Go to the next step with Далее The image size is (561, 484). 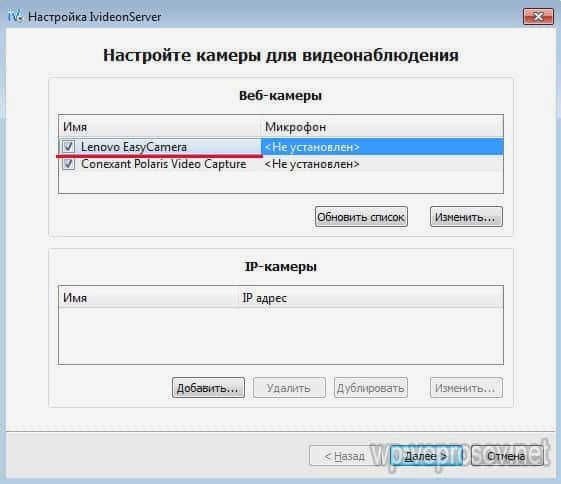point(426,455)
